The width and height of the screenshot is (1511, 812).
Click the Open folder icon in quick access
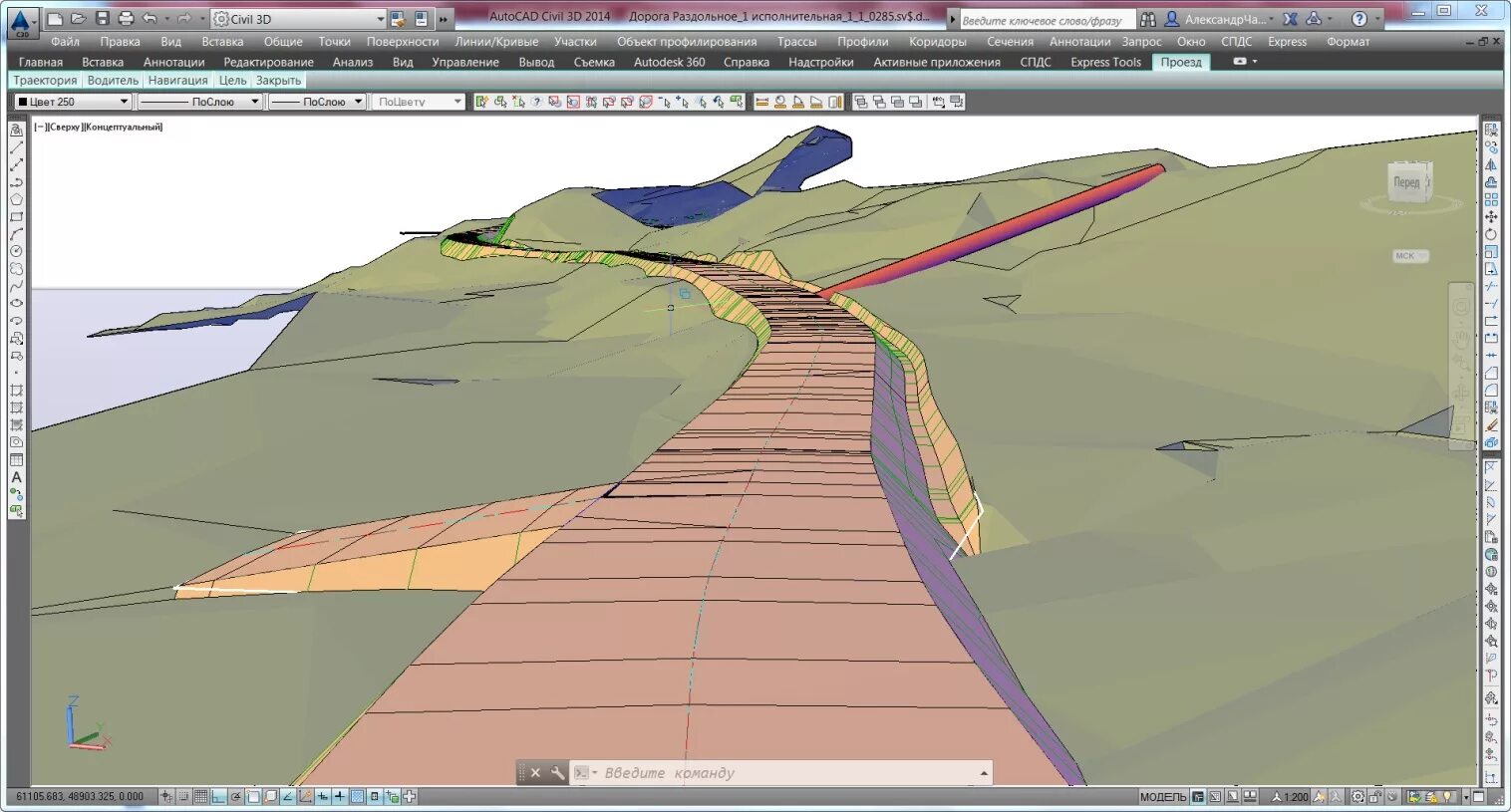pos(78,19)
